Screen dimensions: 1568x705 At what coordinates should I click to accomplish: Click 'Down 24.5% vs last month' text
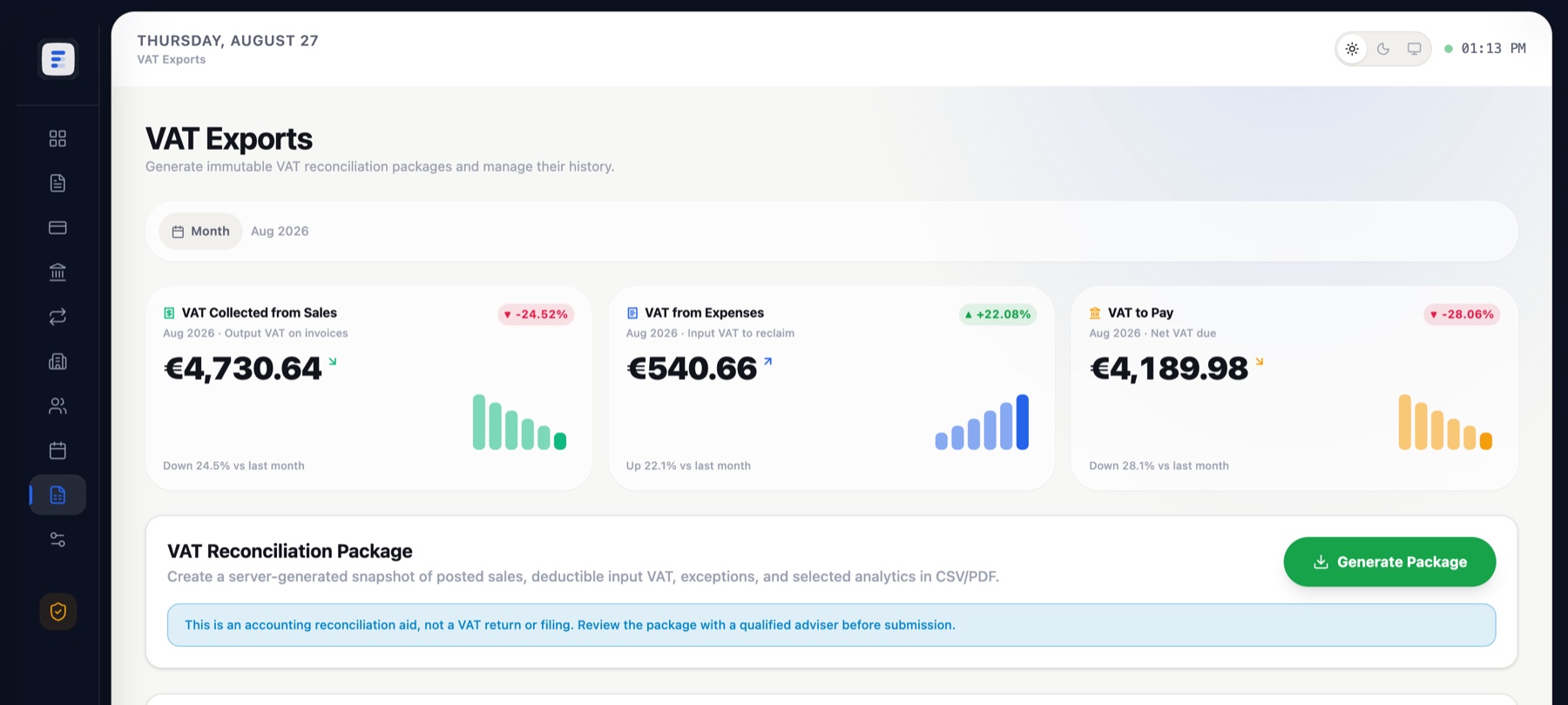(x=233, y=466)
